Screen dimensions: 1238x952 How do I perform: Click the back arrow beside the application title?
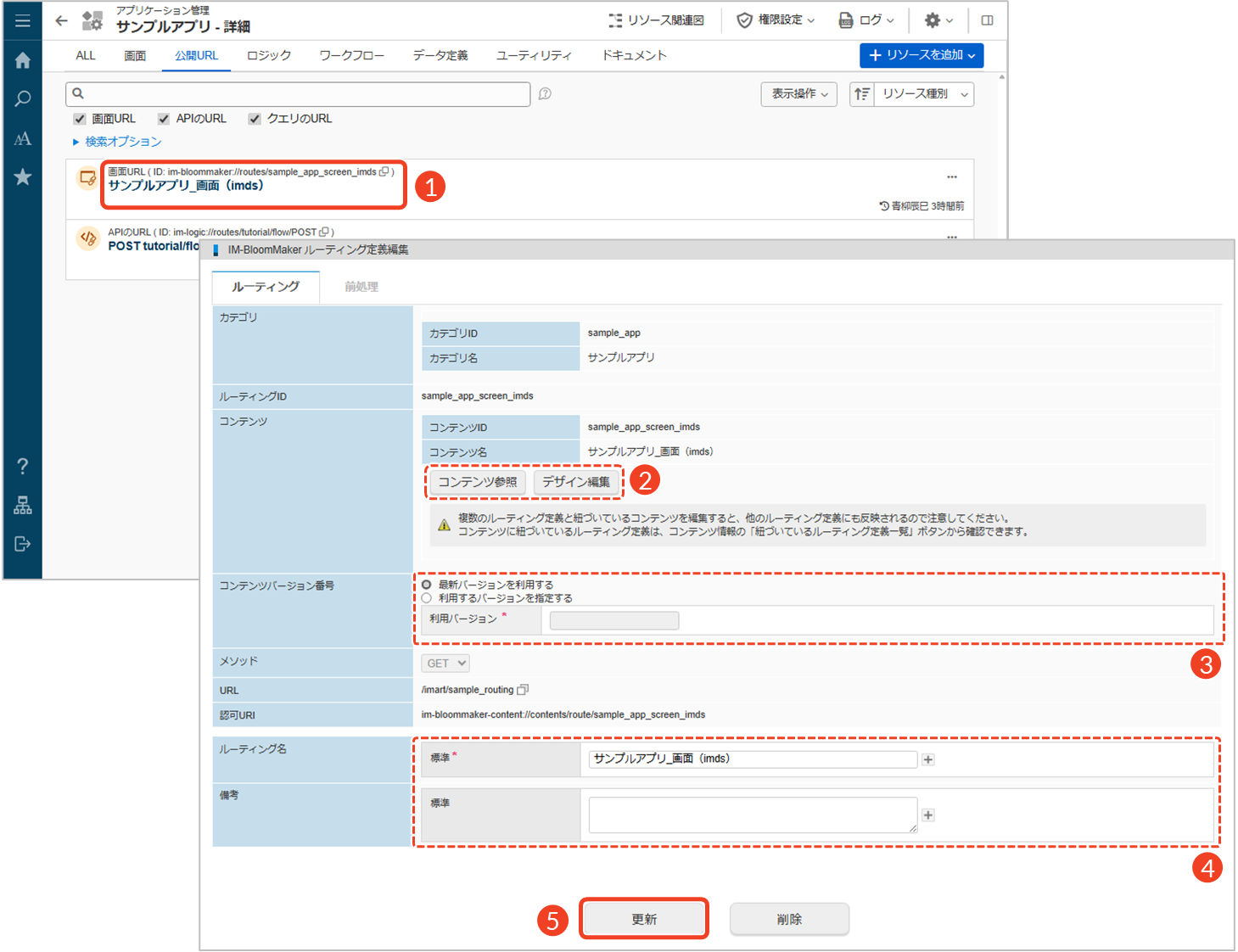pyautogui.click(x=61, y=20)
